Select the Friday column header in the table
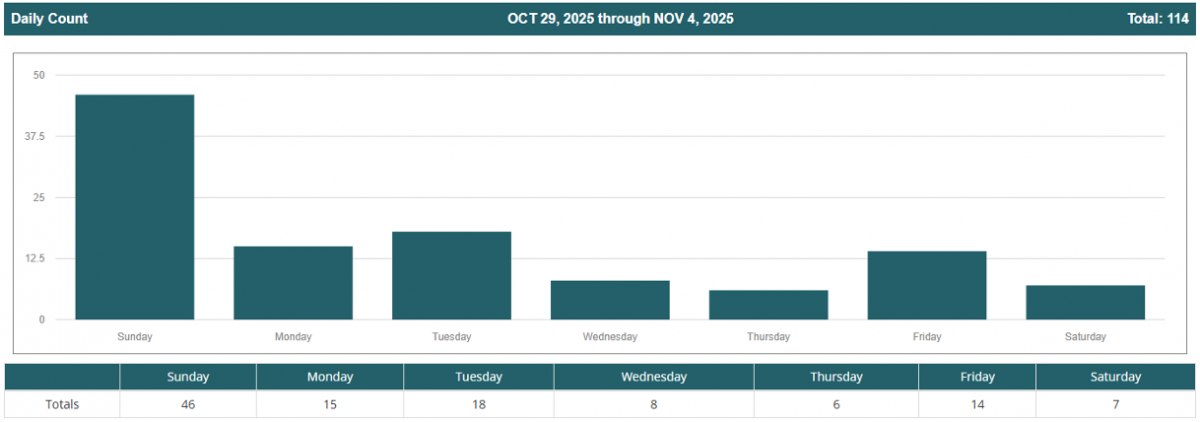Image resolution: width=1200 pixels, height=422 pixels. (x=977, y=377)
